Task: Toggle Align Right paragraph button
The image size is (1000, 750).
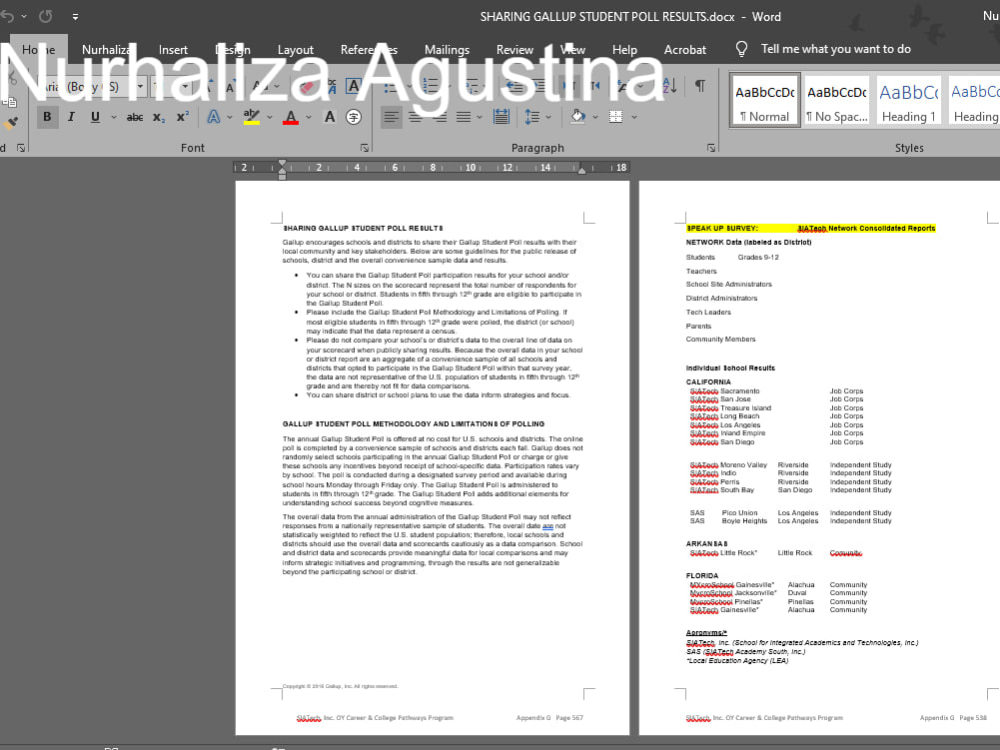Action: (439, 117)
